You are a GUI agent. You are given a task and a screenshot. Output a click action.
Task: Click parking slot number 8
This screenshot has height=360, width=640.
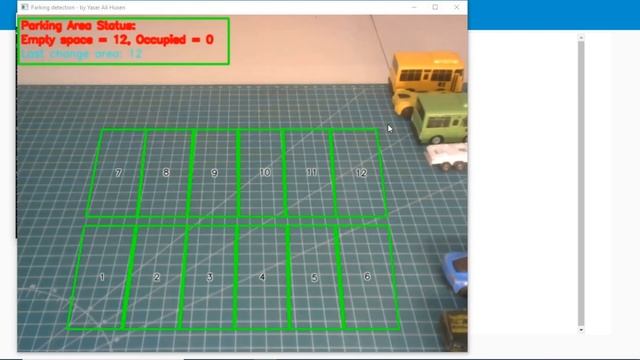(166, 172)
